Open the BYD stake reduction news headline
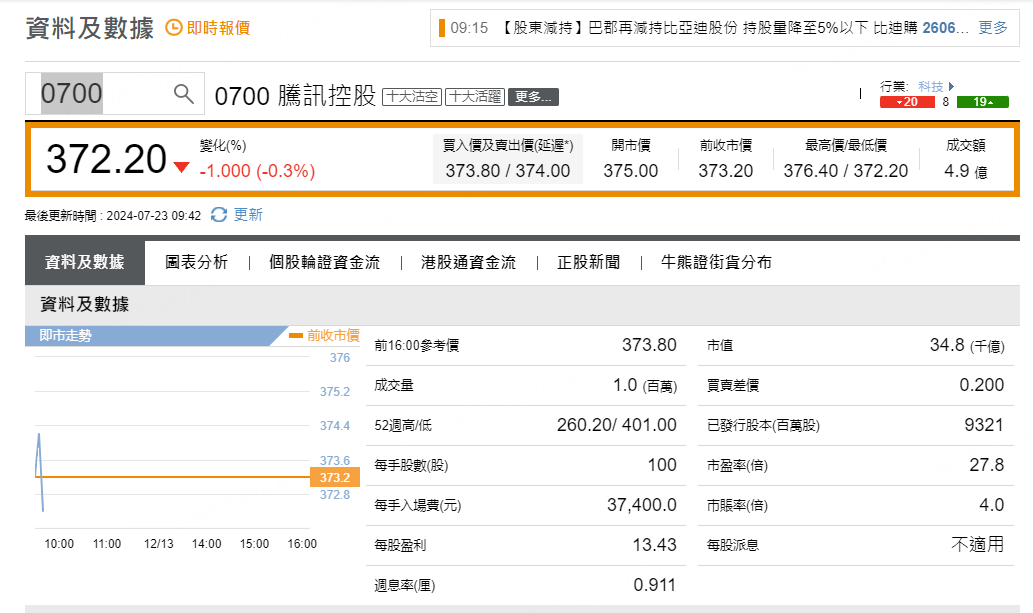This screenshot has height=613, width=1033. (x=735, y=28)
